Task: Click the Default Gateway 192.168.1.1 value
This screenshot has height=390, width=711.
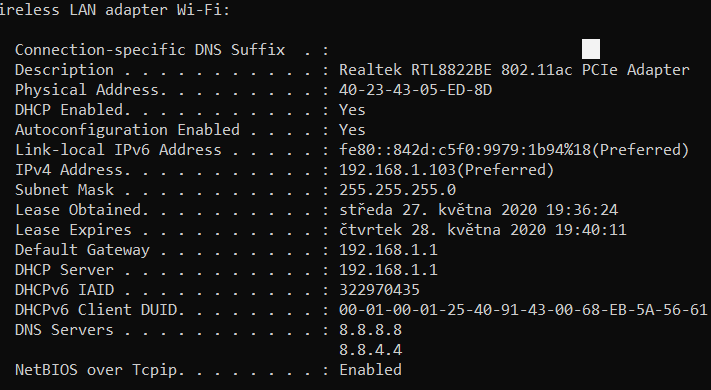Action: pos(388,250)
